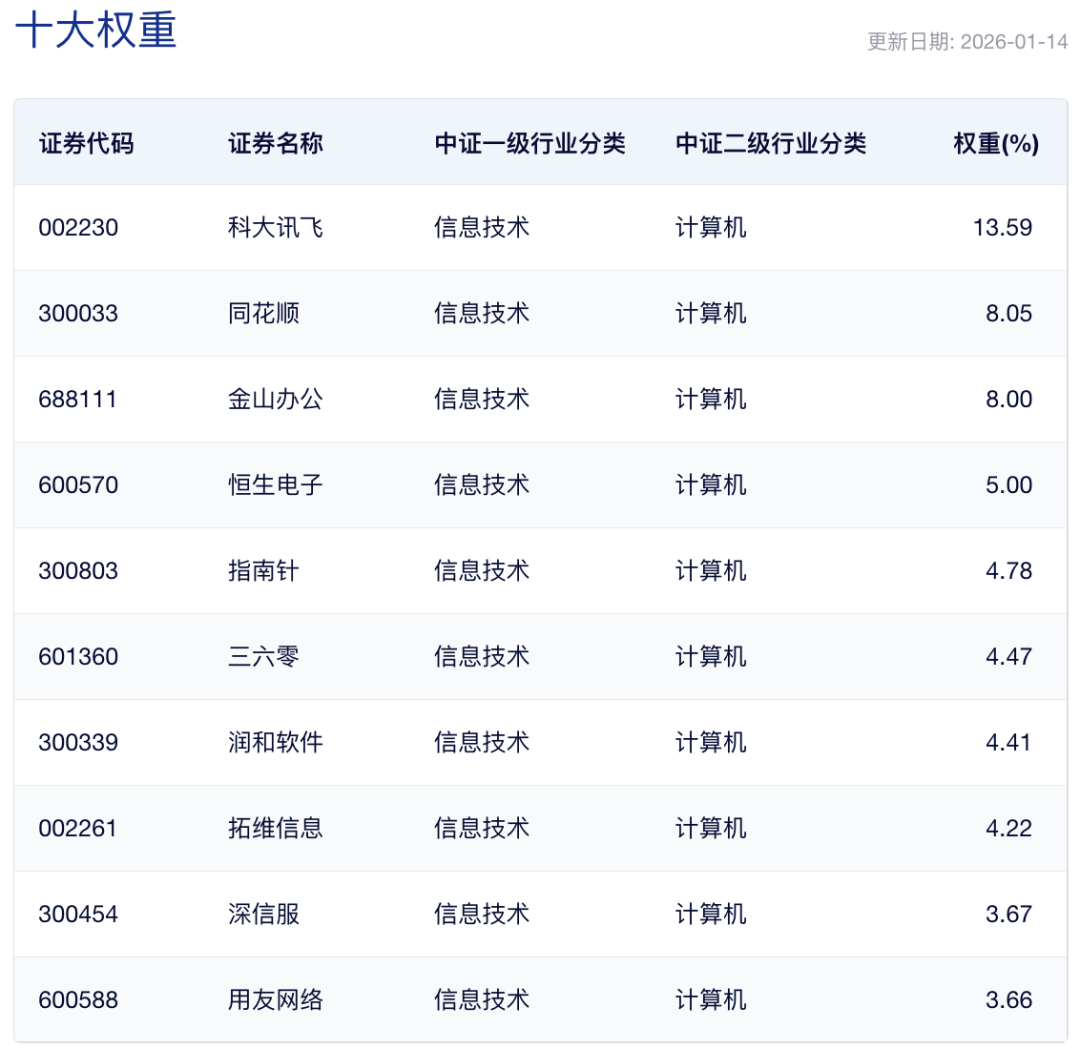Select stock name 深信服
Viewport: 1080px width, 1049px height.
(264, 914)
